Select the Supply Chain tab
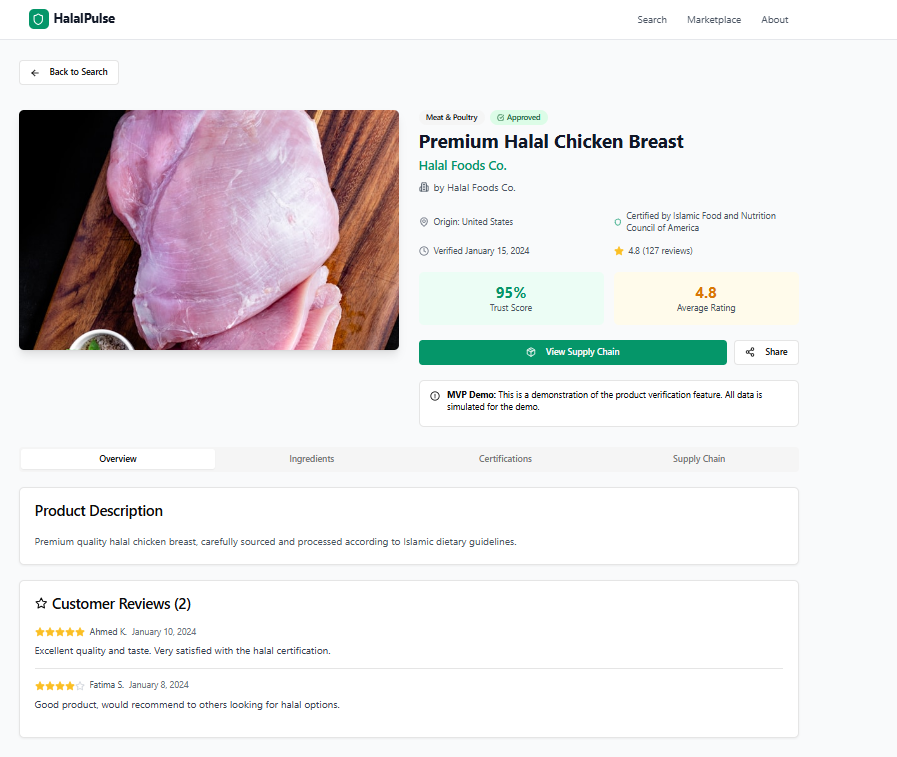This screenshot has width=897, height=757. (698, 458)
